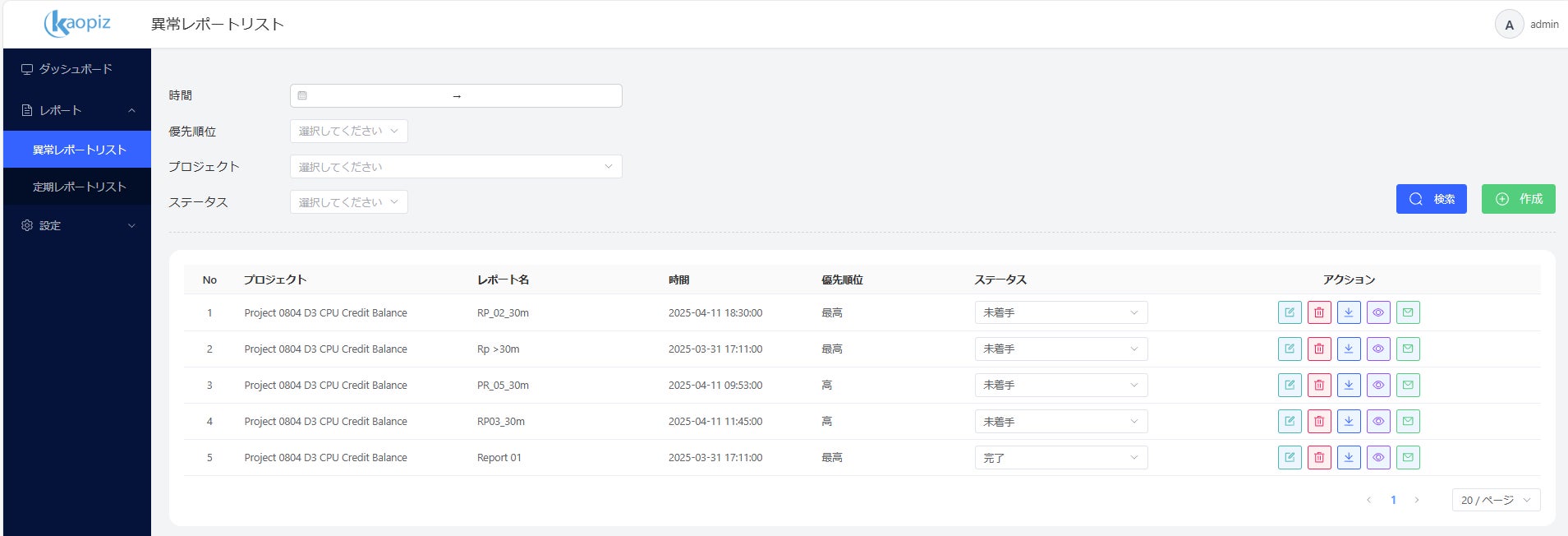Click the Report 01 name cell
Viewport: 1568px width, 536px height.
point(499,457)
